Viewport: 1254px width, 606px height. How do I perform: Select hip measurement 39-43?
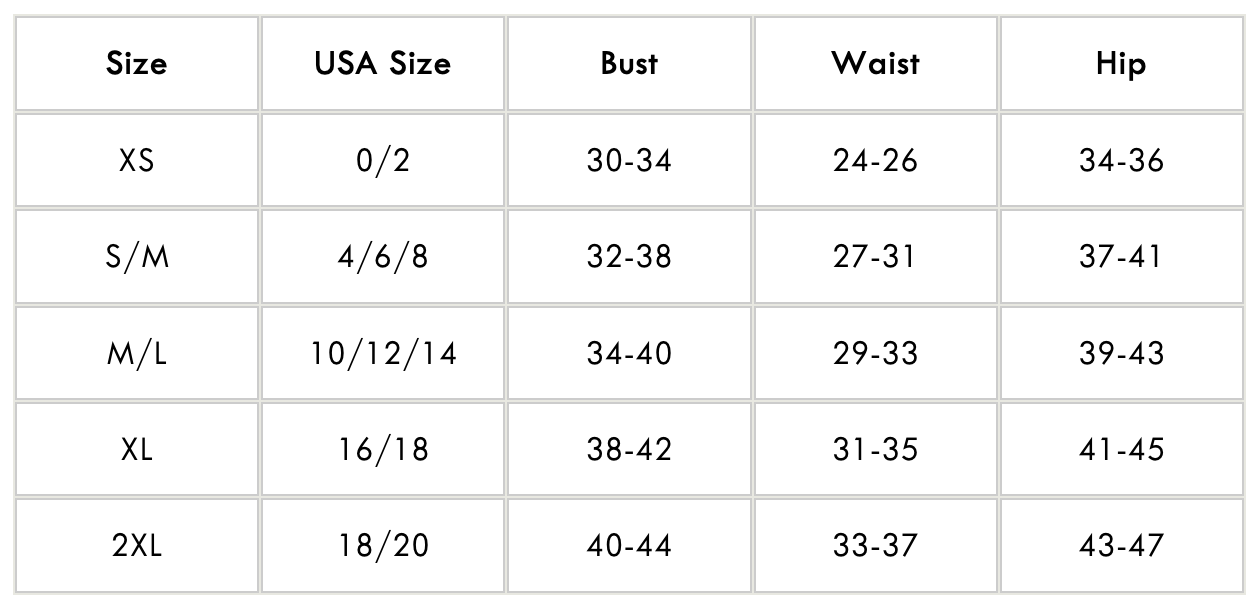tap(1121, 353)
